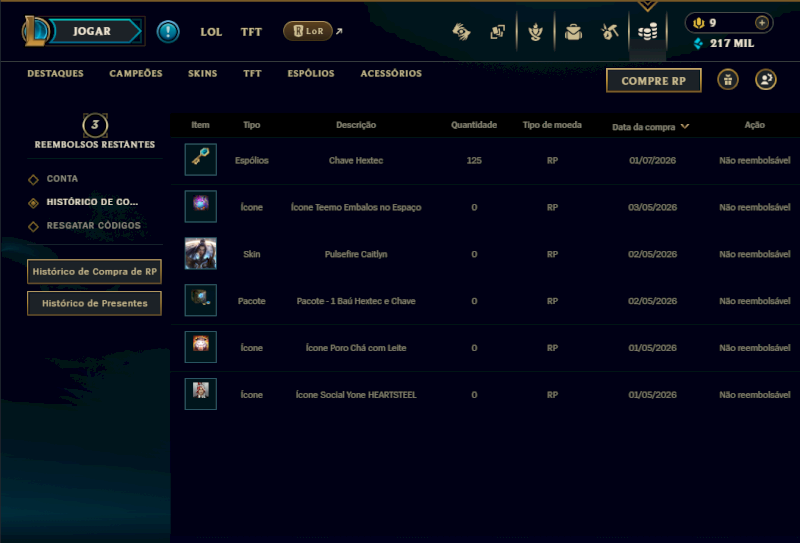Screen dimensions: 800x543
Task: Click the Compre RP button
Action: [x=654, y=81]
